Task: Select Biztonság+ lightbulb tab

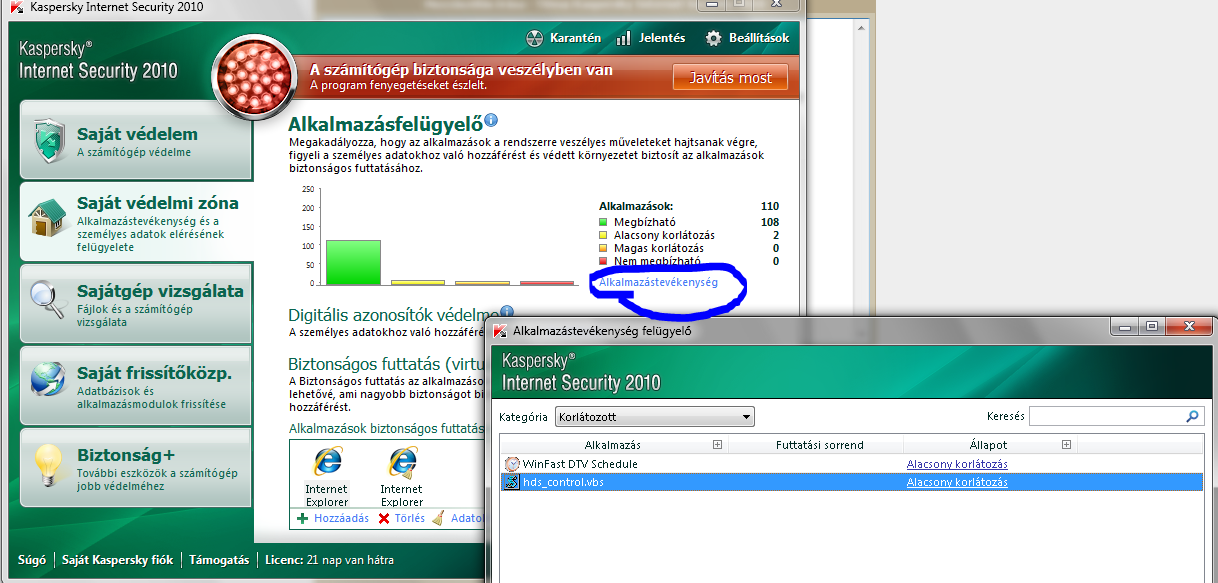Action: (x=136, y=468)
